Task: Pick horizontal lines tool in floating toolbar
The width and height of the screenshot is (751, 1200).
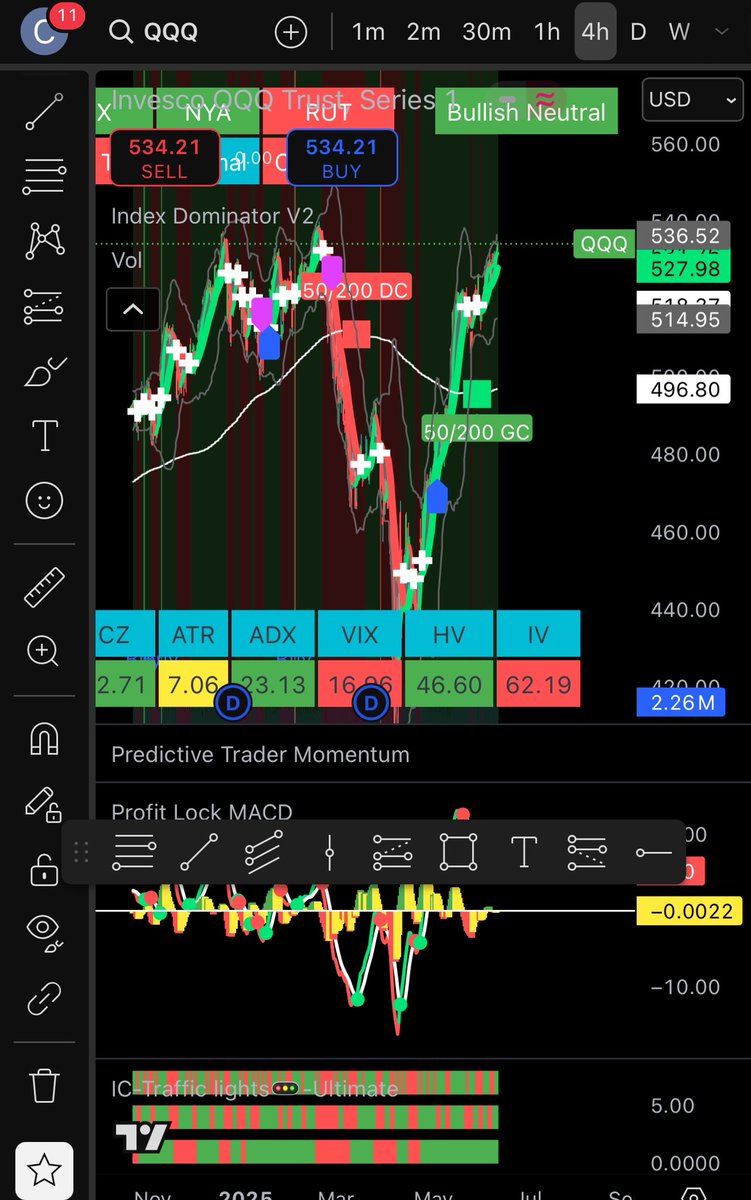Action: (134, 853)
